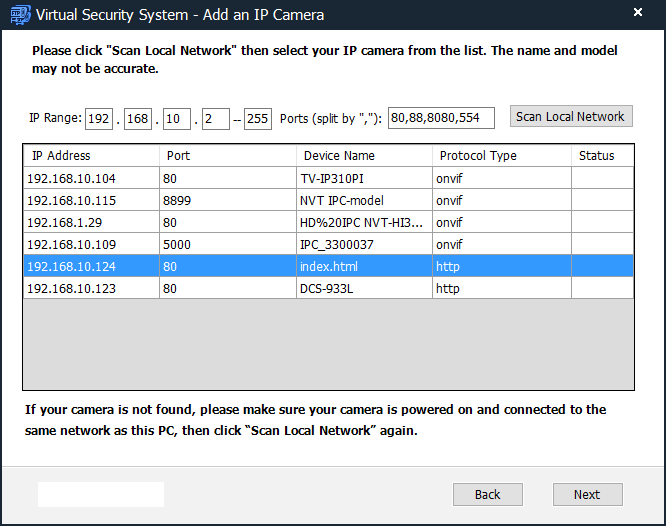Click the Scan Local Network button
The image size is (666, 526).
pyautogui.click(x=570, y=117)
